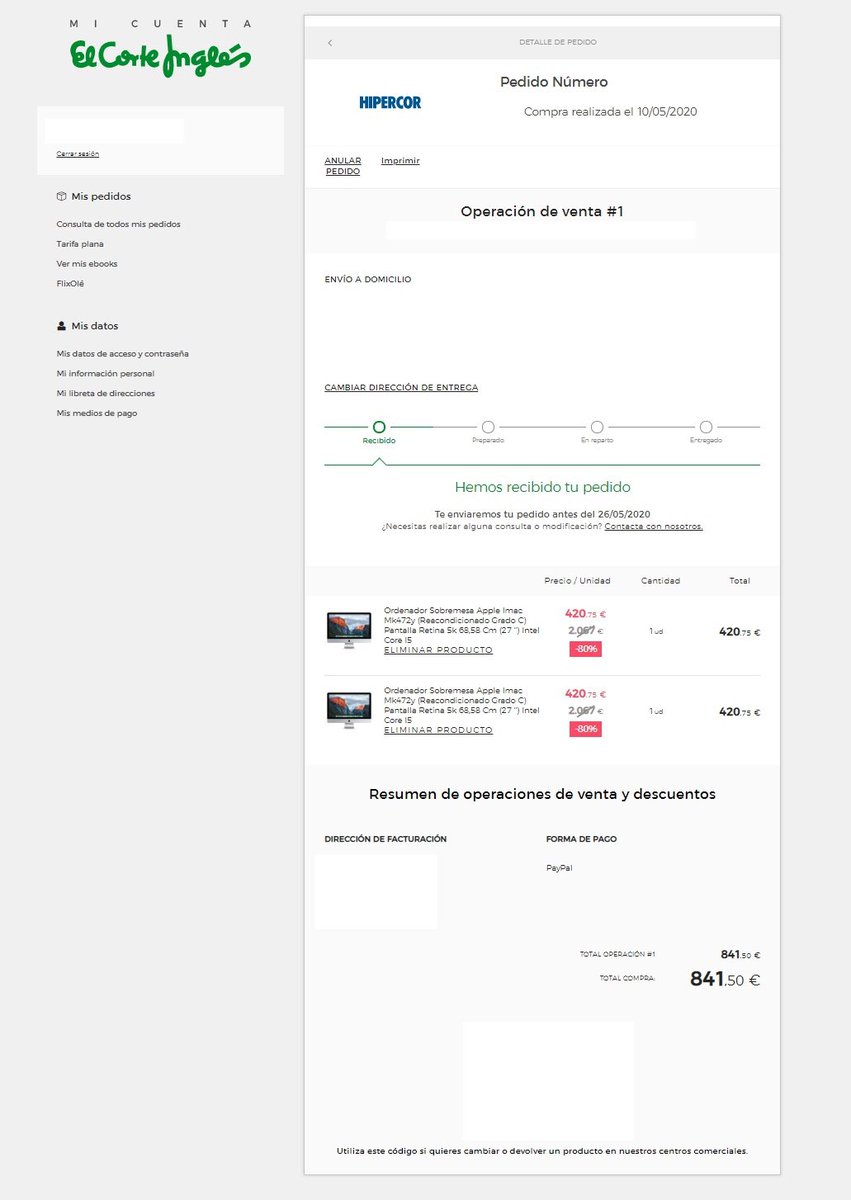
Task: Click the 'Cantidad' column header
Action: click(660, 581)
